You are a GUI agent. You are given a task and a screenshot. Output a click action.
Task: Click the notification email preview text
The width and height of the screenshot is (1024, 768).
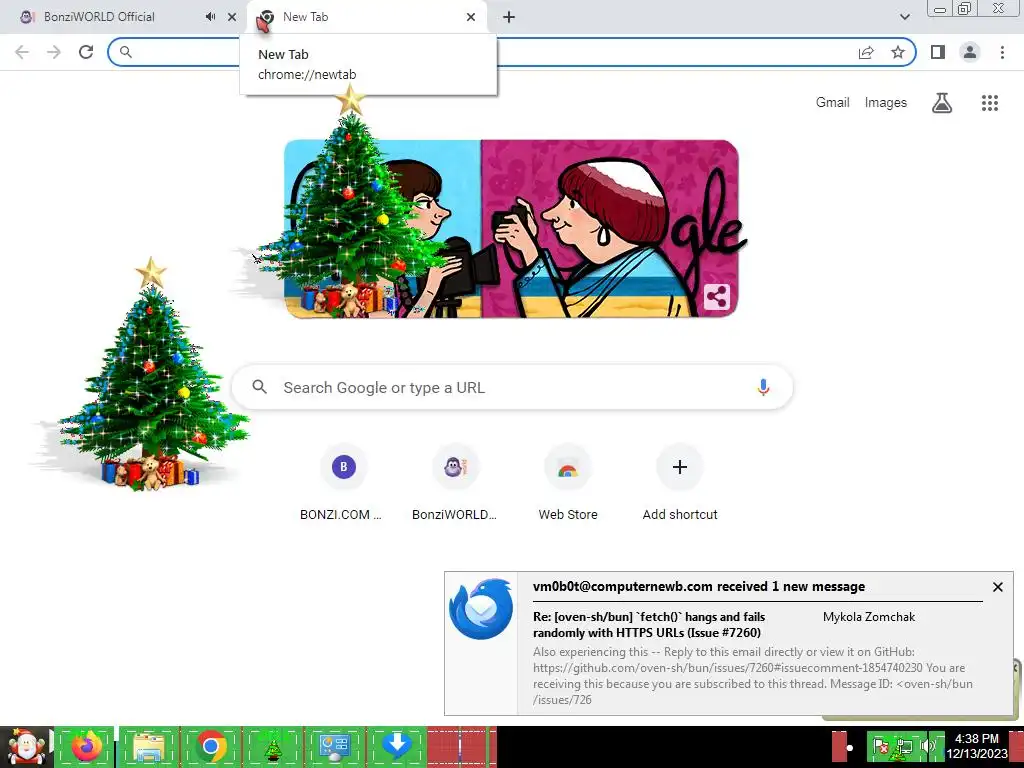[752, 676]
